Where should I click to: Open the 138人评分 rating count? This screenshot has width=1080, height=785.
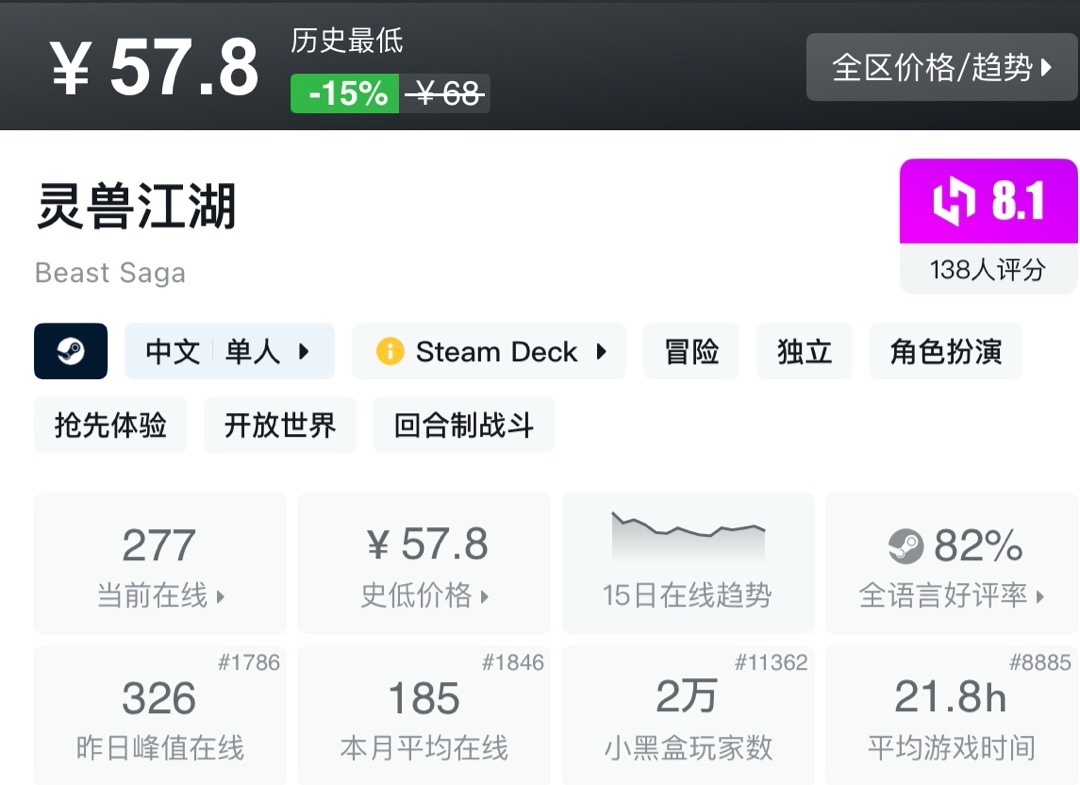pyautogui.click(x=988, y=269)
